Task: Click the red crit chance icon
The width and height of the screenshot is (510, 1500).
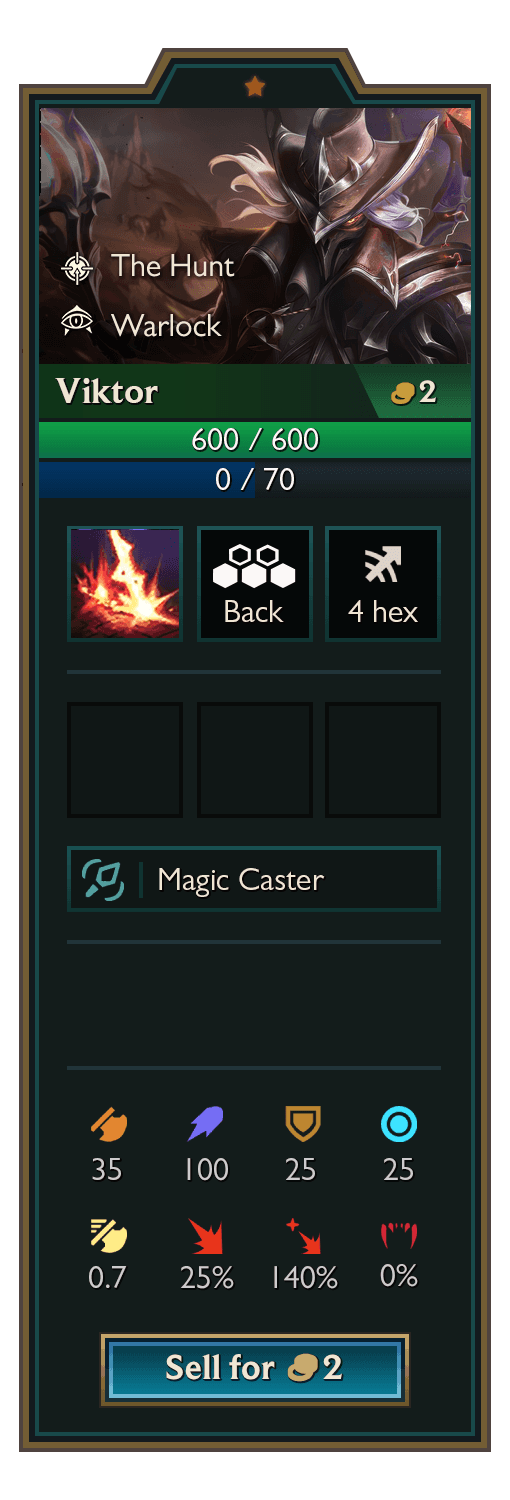Action: click(x=206, y=1236)
